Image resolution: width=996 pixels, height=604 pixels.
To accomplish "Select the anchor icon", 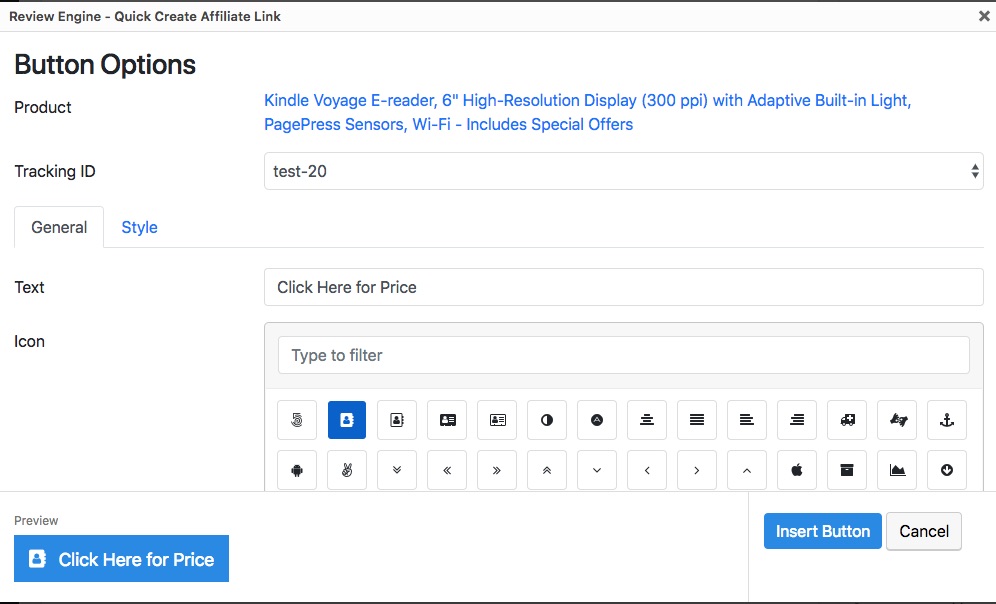I will (x=947, y=420).
